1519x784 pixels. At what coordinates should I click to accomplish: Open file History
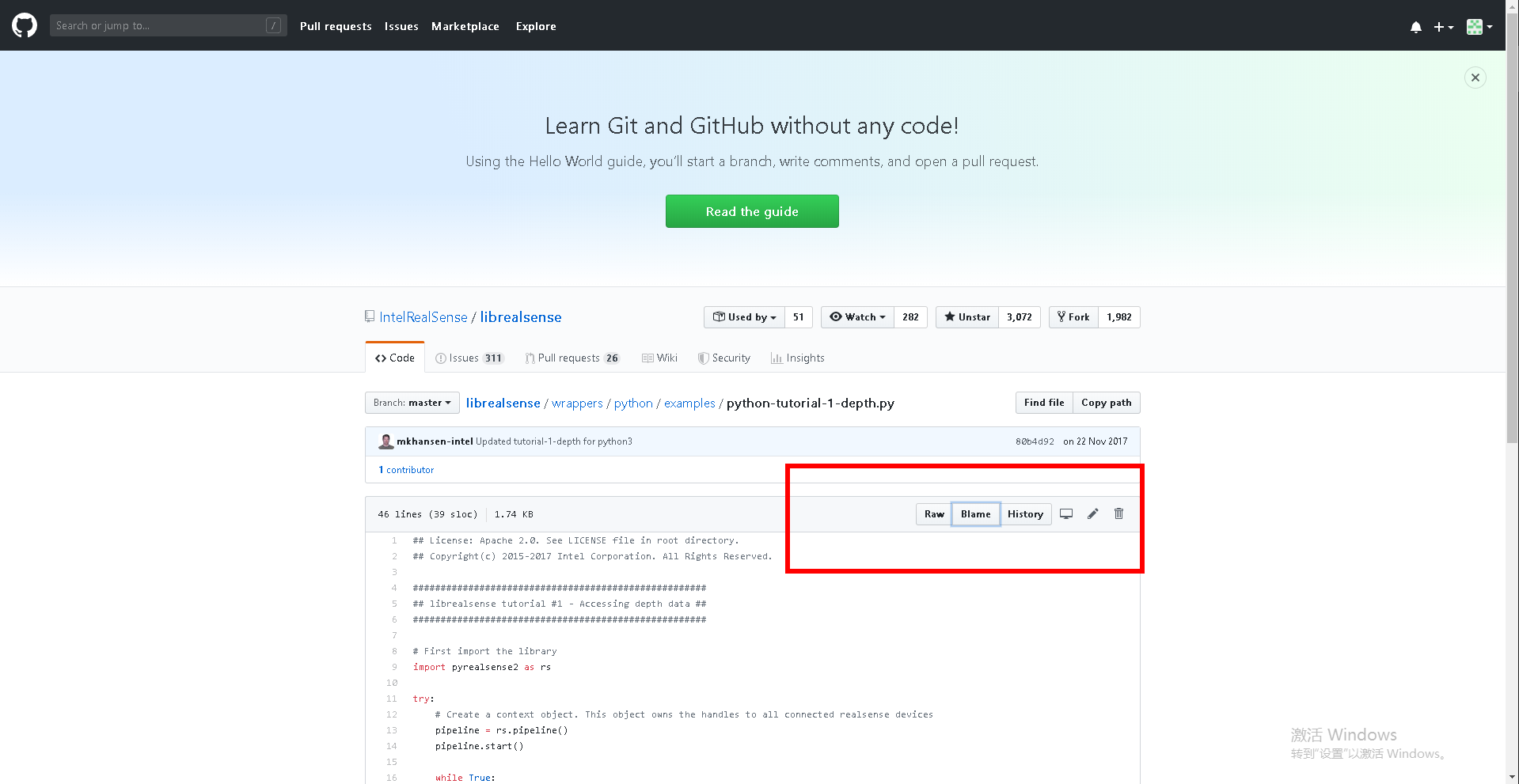(1025, 514)
